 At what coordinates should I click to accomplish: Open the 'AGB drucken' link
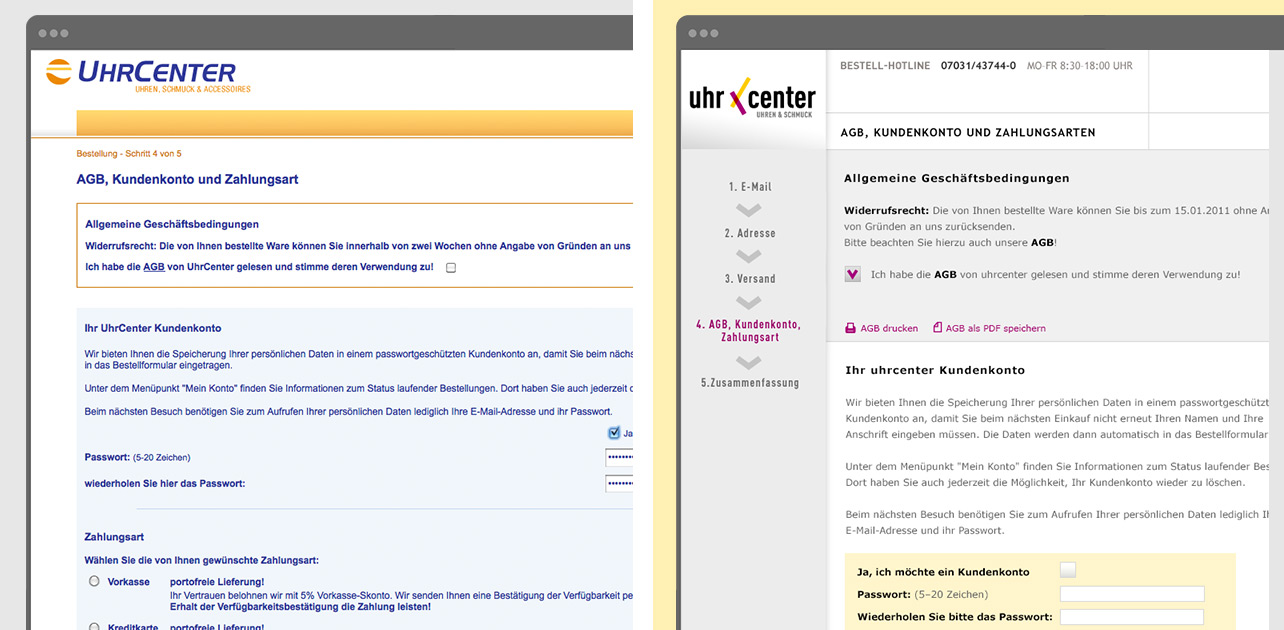(889, 328)
